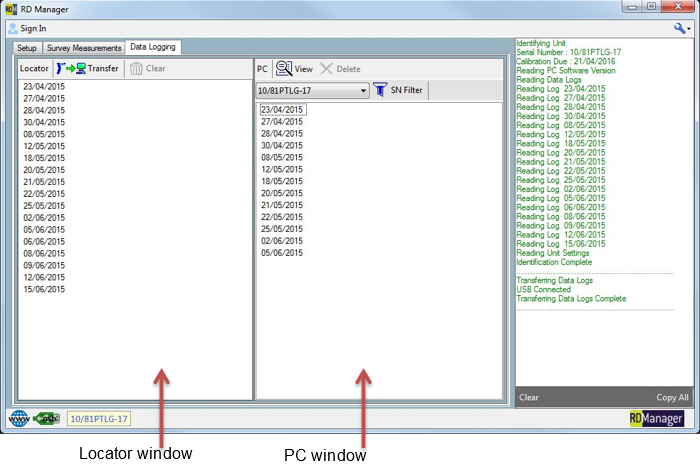Select 30/04/2015 in the PC list
This screenshot has height=468, width=700.
click(282, 146)
